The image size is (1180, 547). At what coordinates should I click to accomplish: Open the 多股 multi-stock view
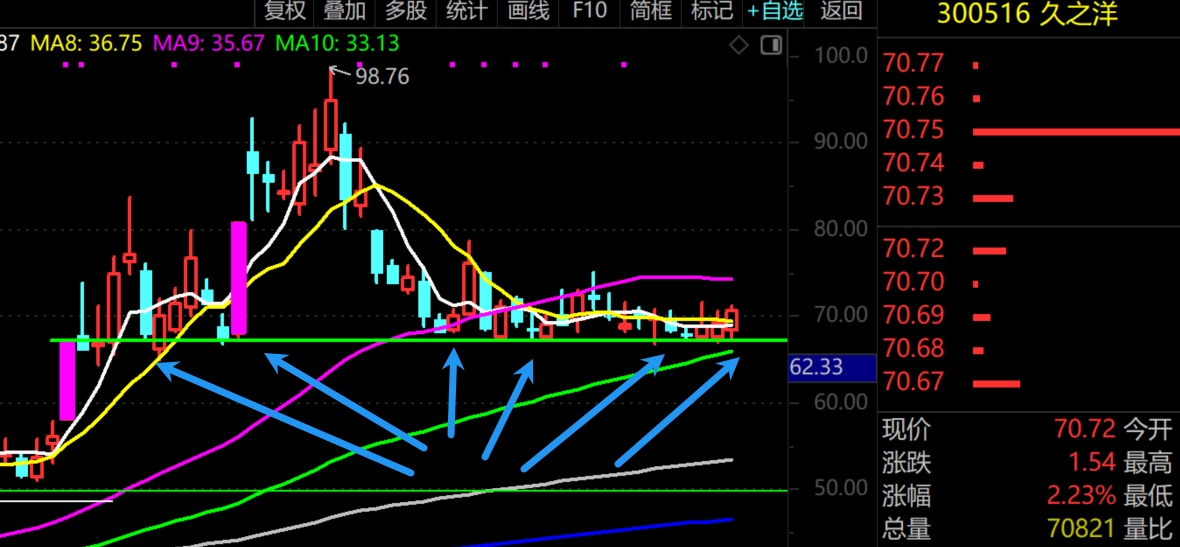[406, 12]
